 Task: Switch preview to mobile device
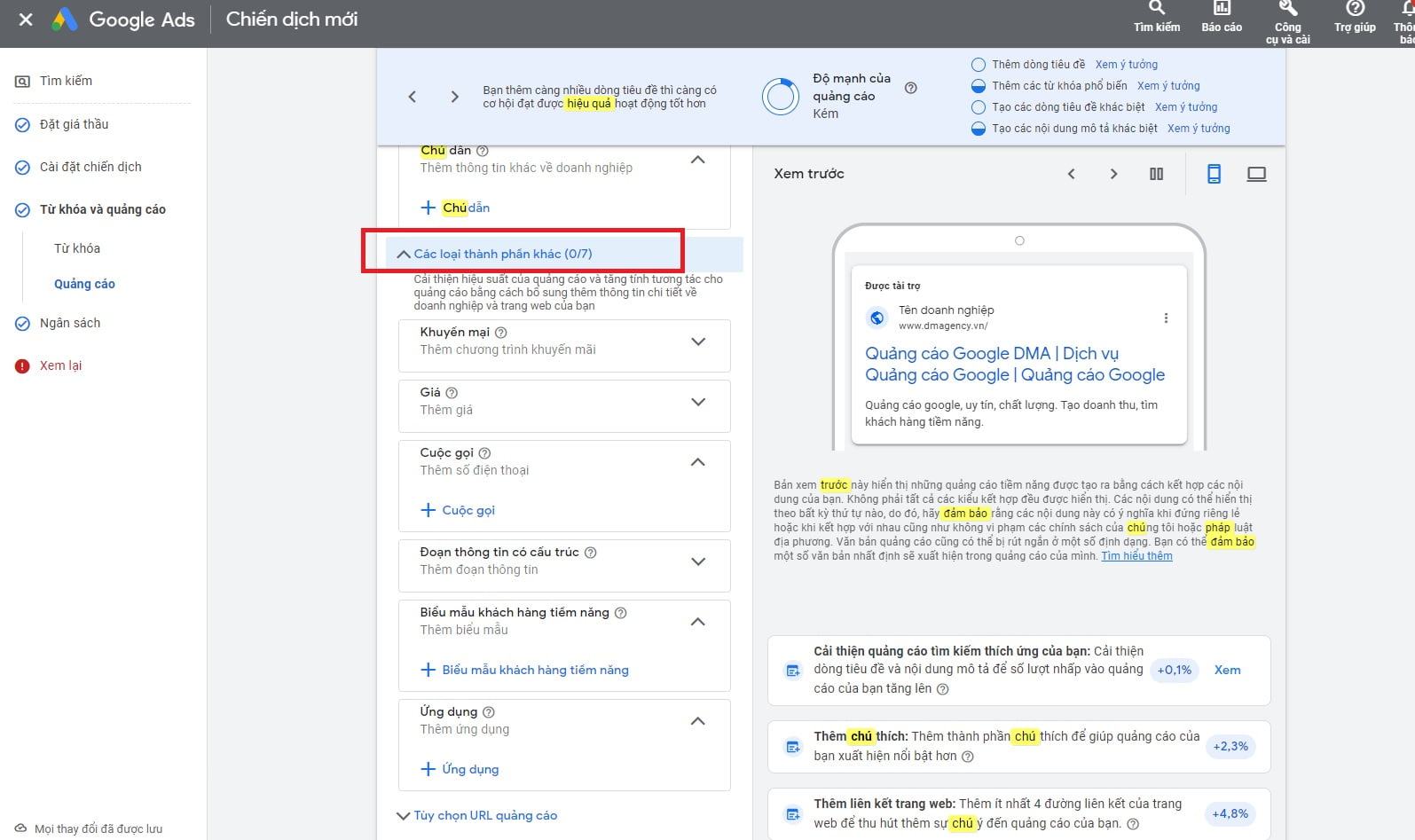(x=1214, y=174)
